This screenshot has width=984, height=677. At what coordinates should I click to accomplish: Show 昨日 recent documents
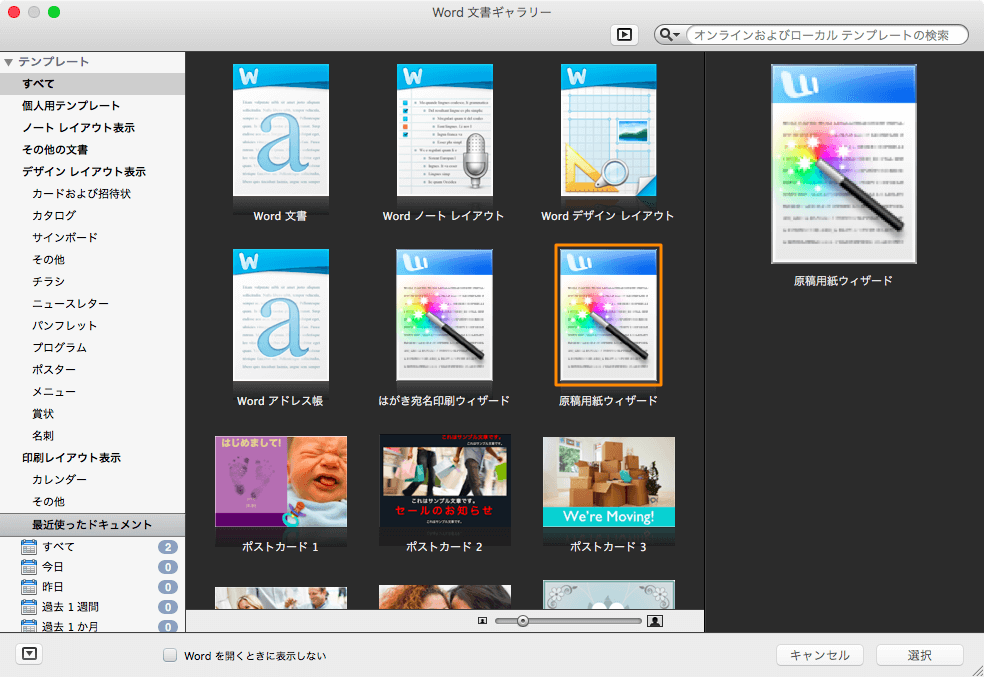point(92,587)
